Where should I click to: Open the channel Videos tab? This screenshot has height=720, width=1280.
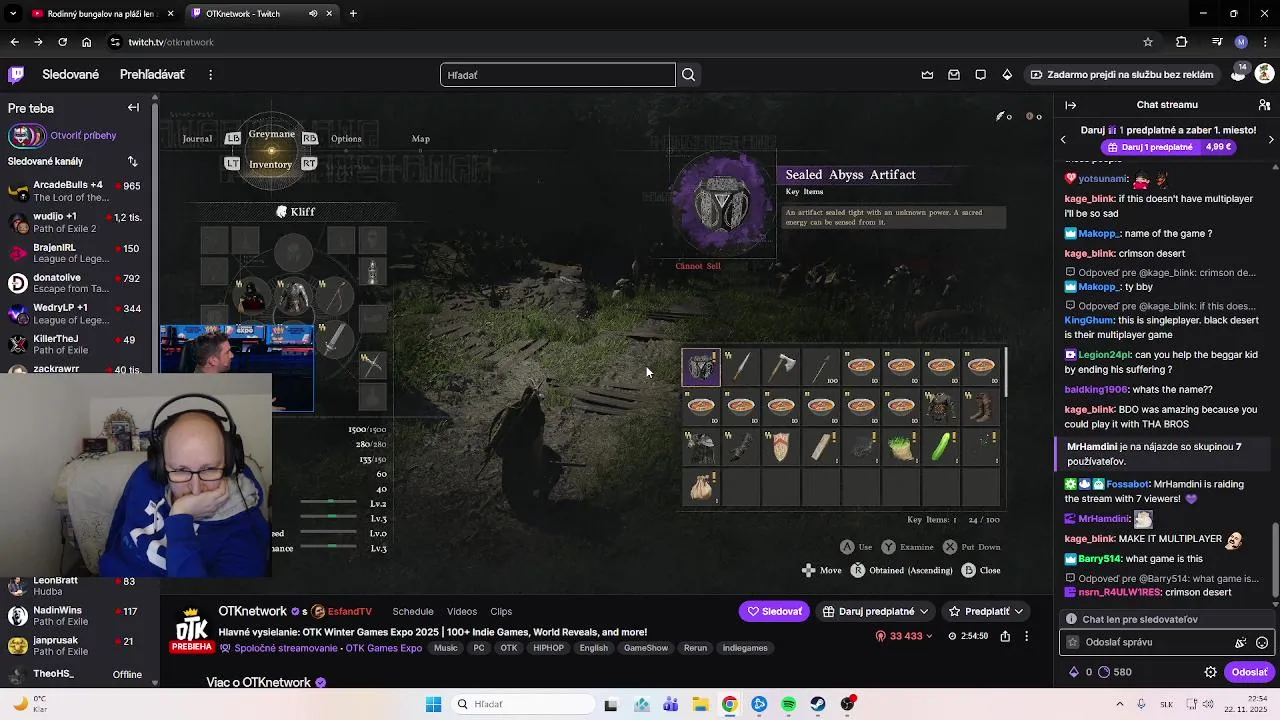coord(462,611)
